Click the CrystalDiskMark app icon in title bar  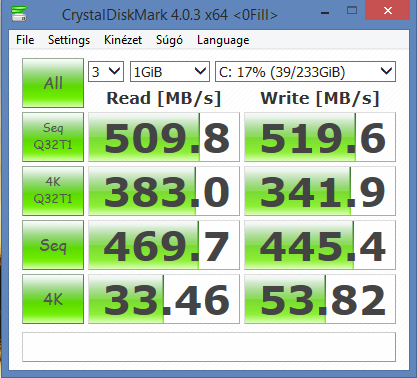click(x=19, y=14)
